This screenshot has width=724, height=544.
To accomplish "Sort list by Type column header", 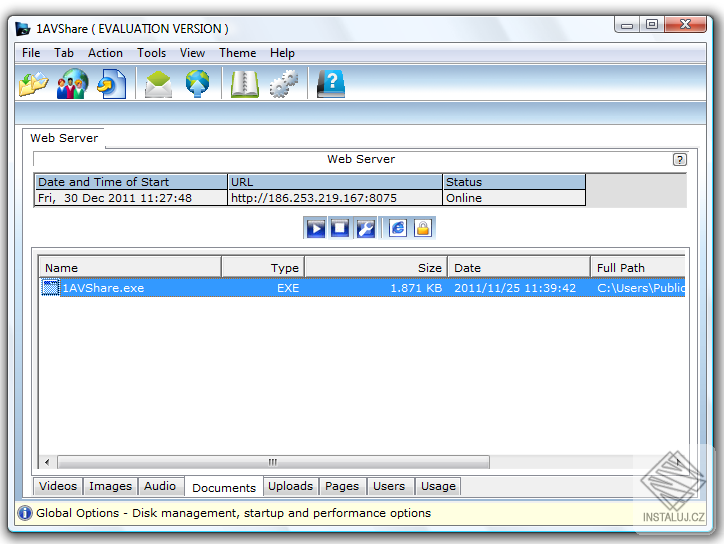I will (263, 268).
